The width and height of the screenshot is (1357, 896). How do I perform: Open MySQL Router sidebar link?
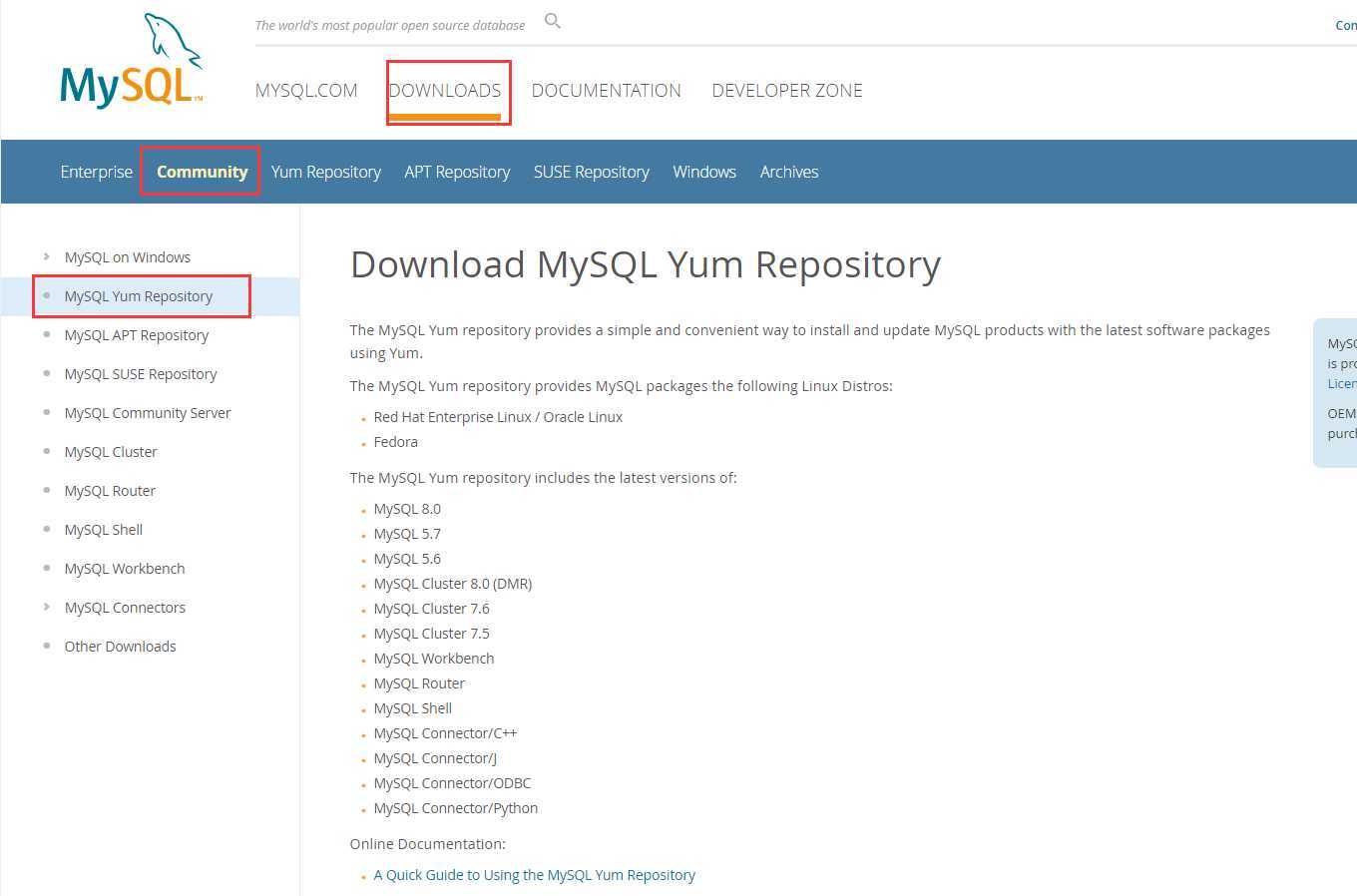110,491
